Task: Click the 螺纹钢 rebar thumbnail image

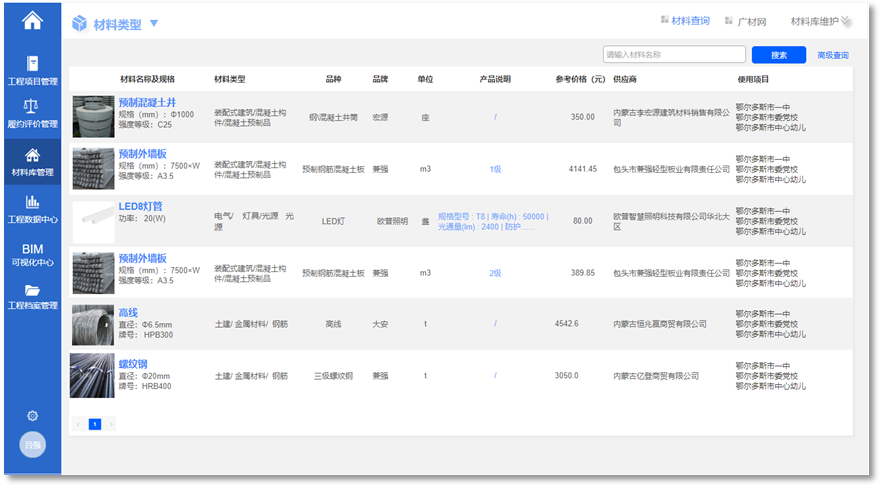Action: (92, 375)
